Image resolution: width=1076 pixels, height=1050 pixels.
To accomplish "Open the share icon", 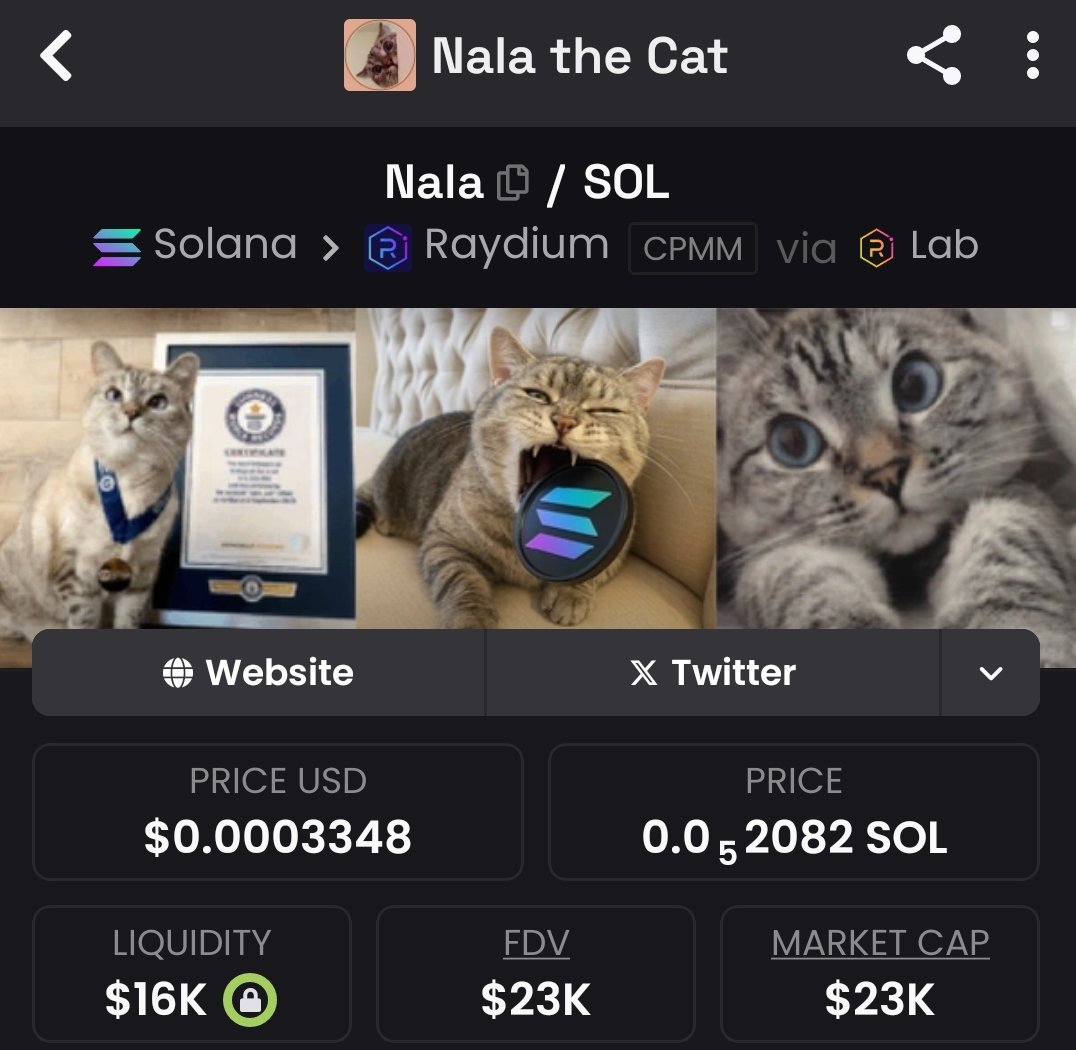I will 933,55.
